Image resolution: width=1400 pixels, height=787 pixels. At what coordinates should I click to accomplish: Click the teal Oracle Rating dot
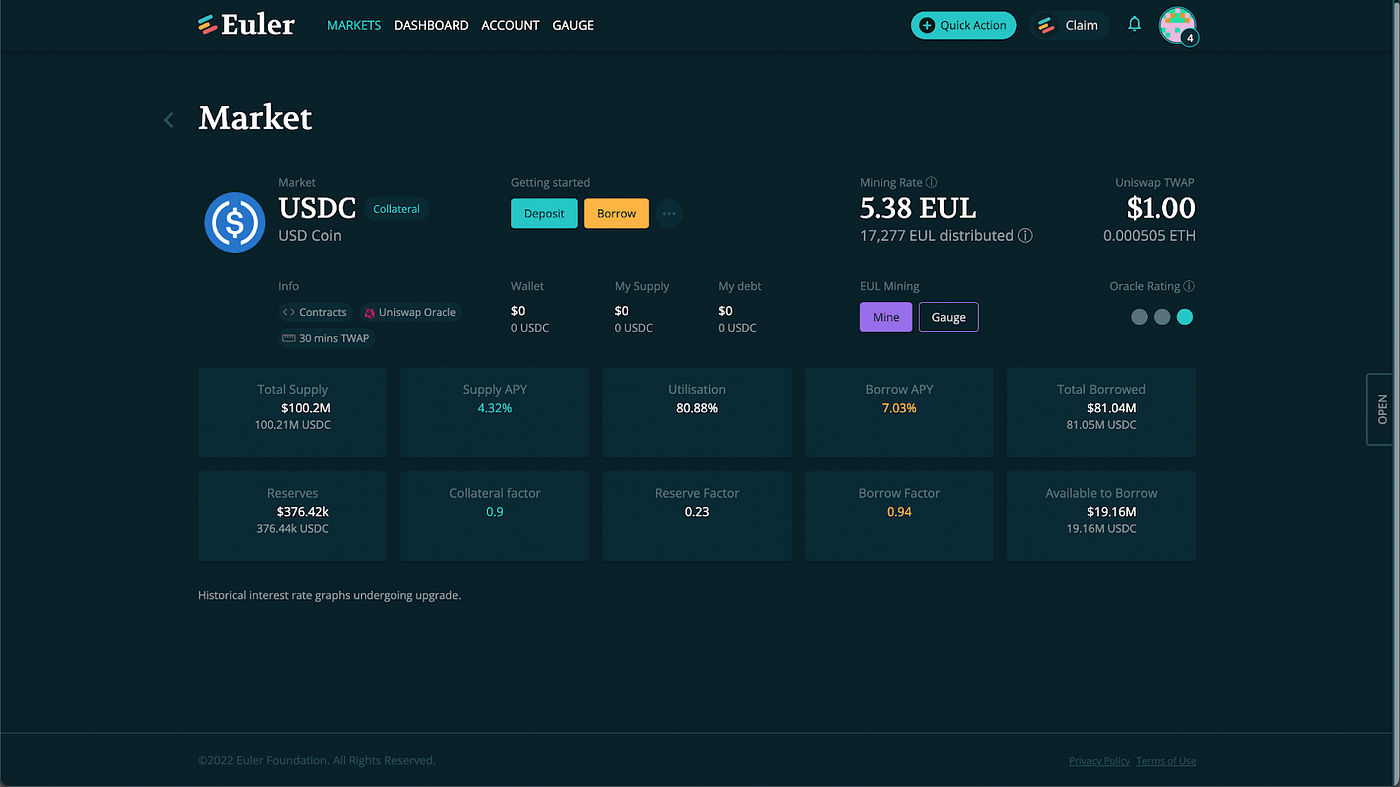tap(1185, 317)
